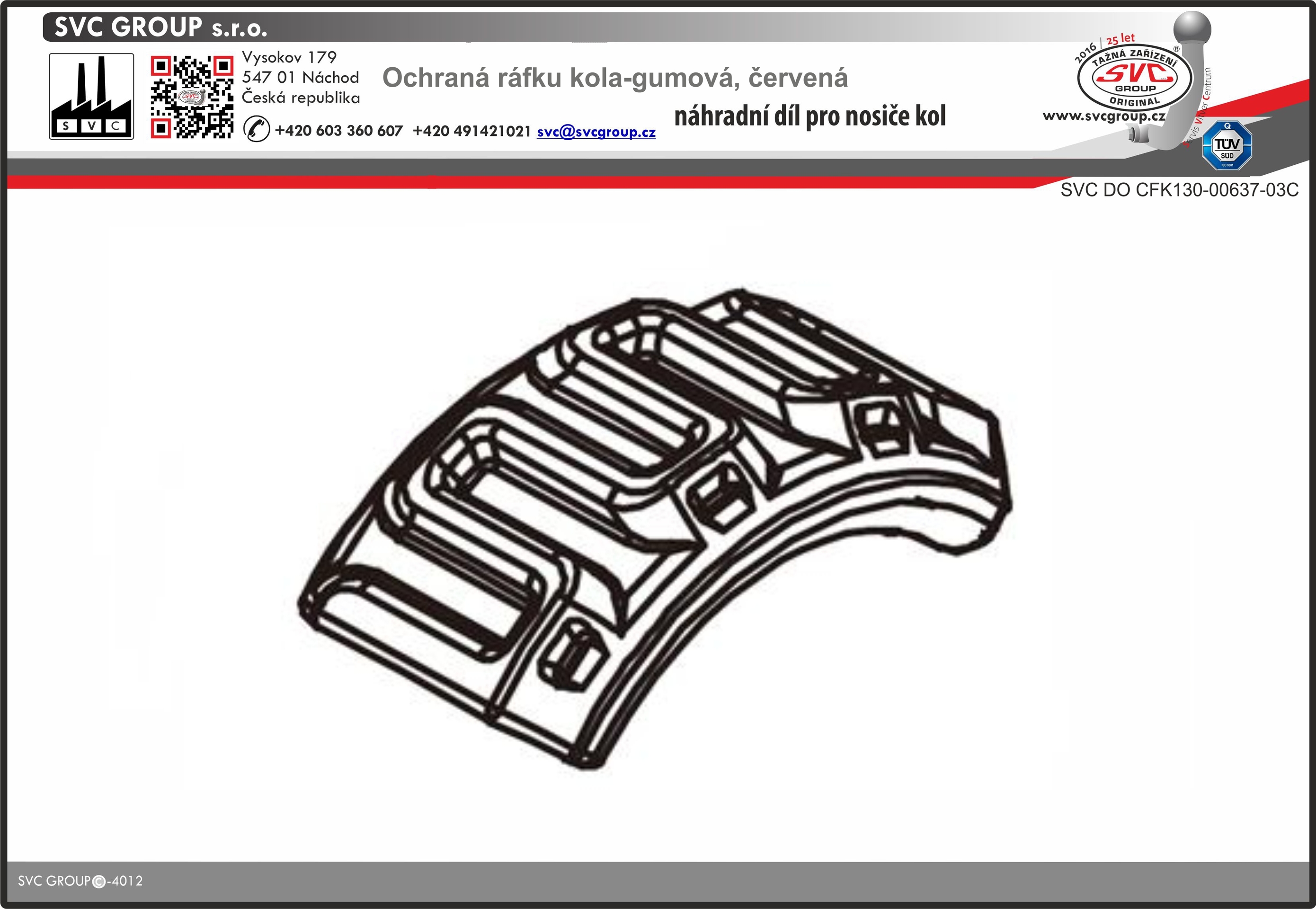Click the phone number +420 603 360 607
This screenshot has width=1316, height=909.
point(338,131)
